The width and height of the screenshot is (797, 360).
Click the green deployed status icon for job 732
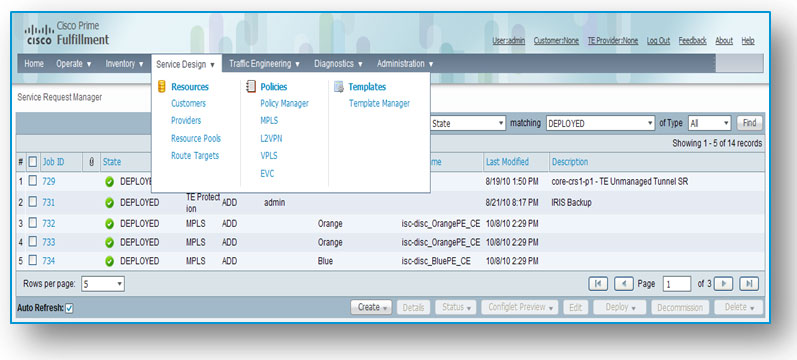pos(109,224)
